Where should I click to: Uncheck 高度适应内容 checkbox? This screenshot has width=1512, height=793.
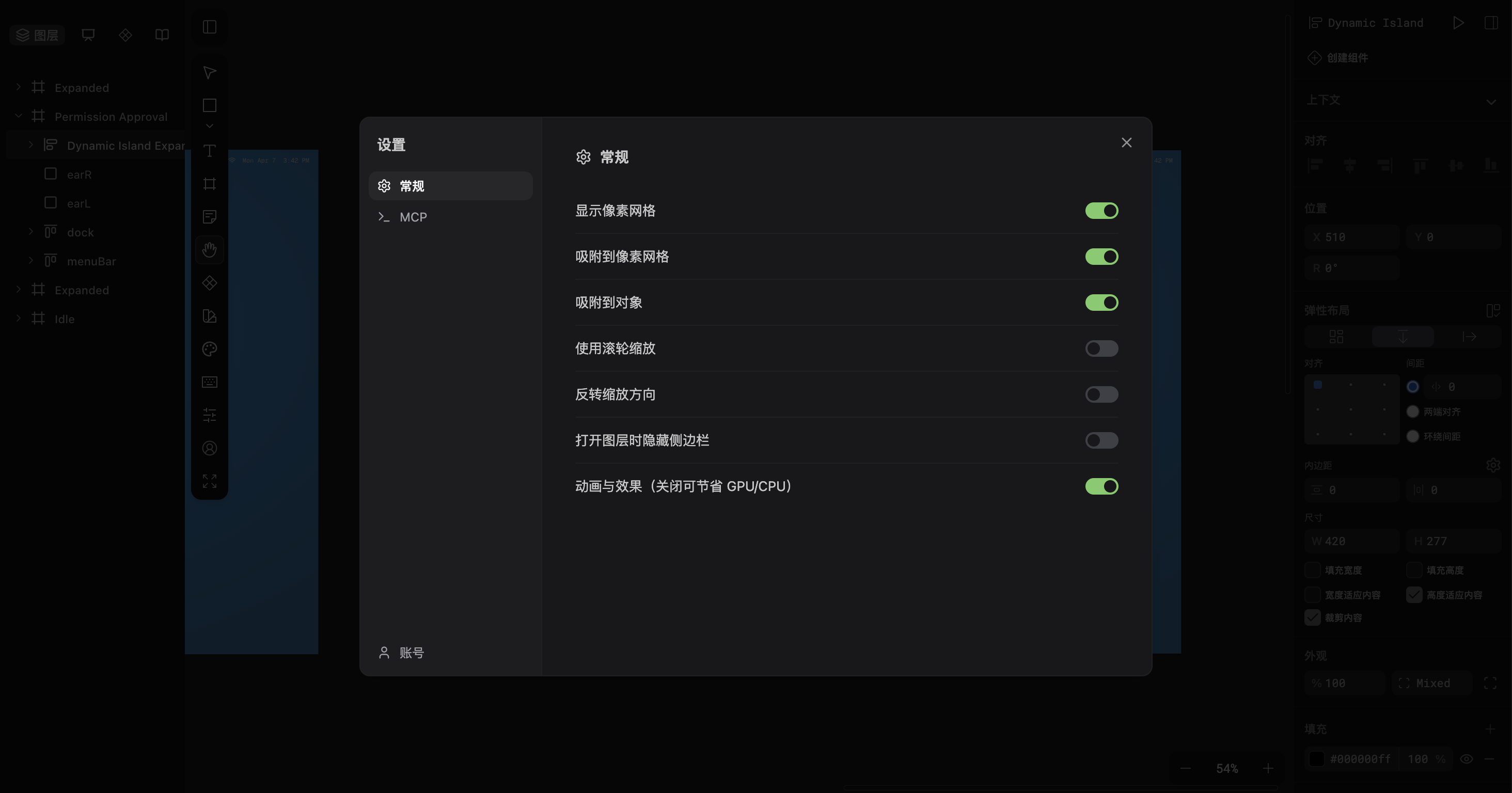point(1414,595)
